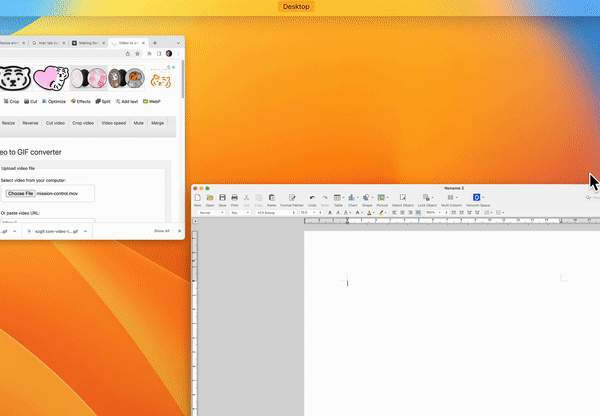Select justify alignment in word processor
Image resolution: width=600 pixels, height=416 pixels.
pos(418,212)
